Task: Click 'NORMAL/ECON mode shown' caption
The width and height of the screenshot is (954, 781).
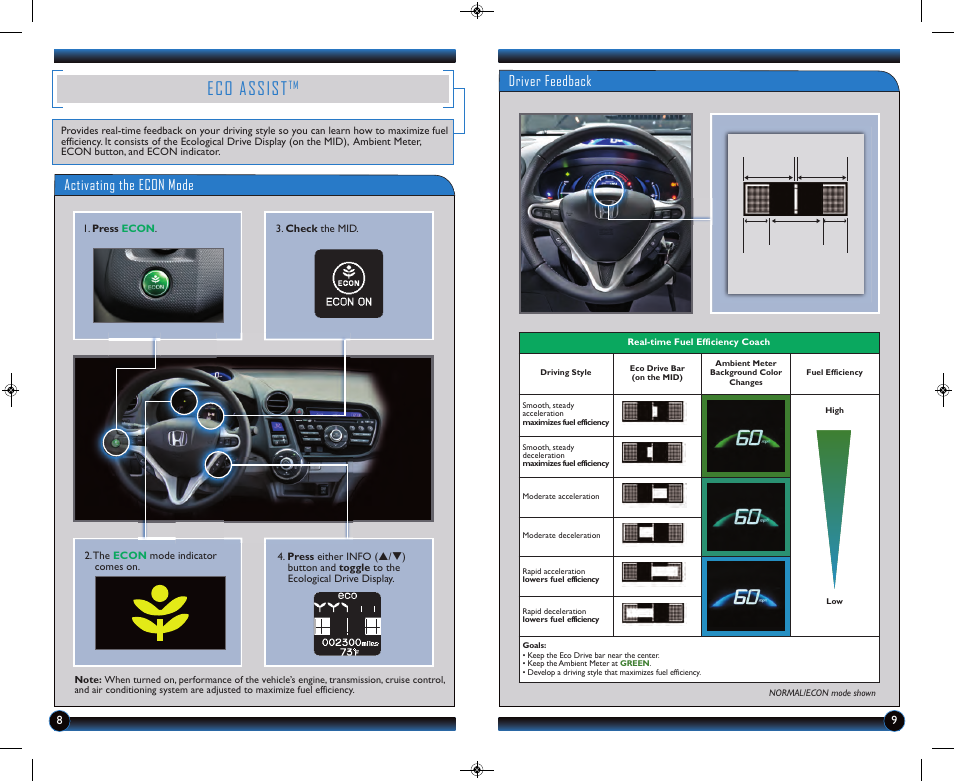Action: (822, 693)
